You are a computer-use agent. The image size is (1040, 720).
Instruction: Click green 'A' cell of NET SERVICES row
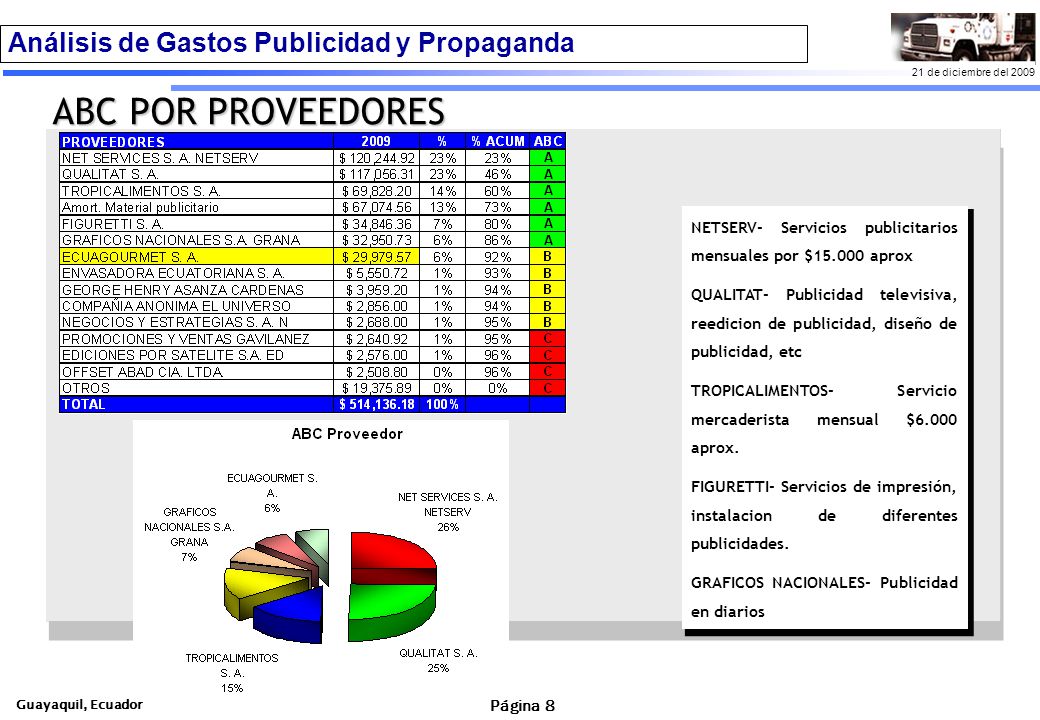[x=548, y=158]
